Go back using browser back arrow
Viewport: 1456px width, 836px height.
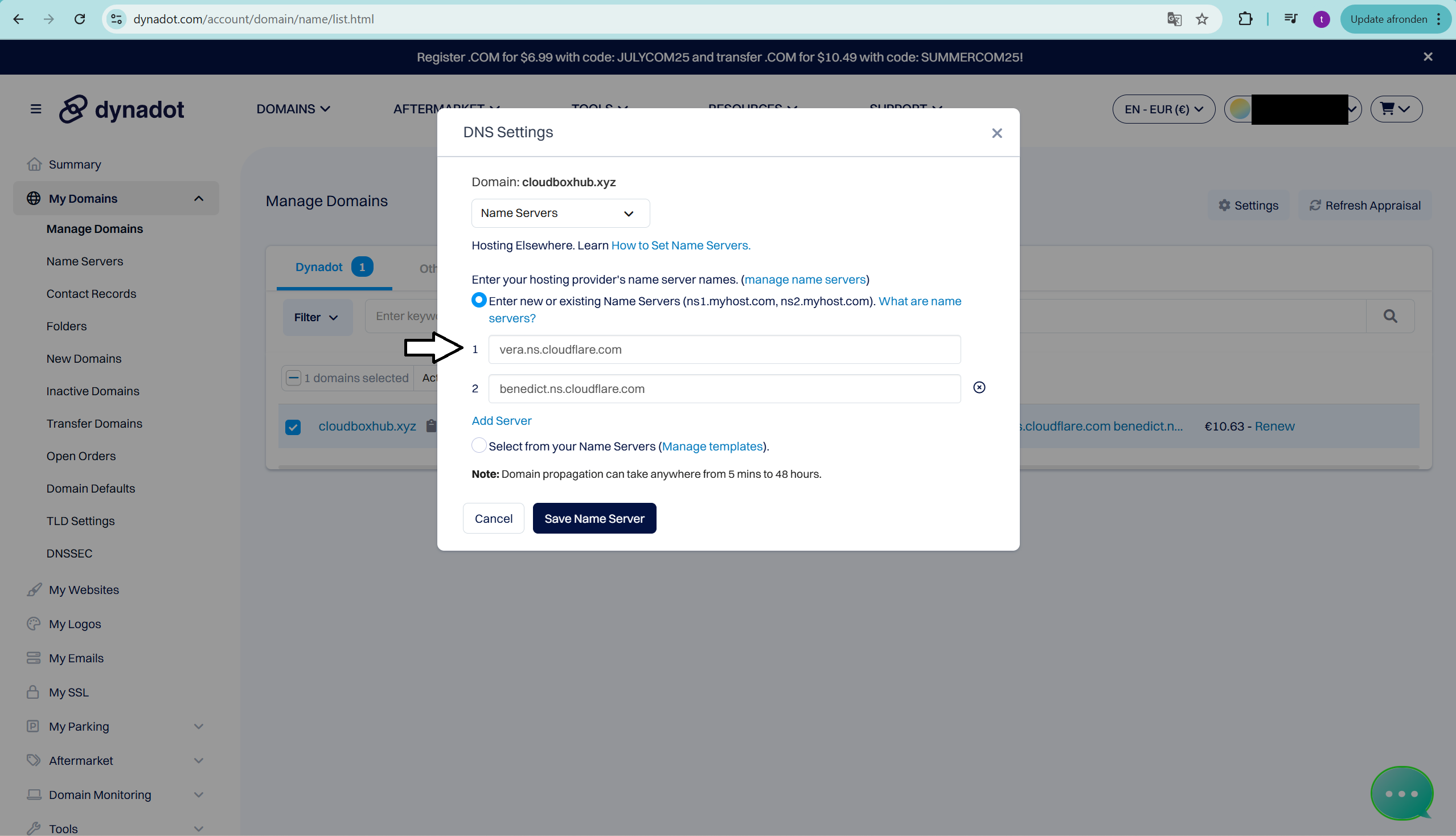(18, 19)
